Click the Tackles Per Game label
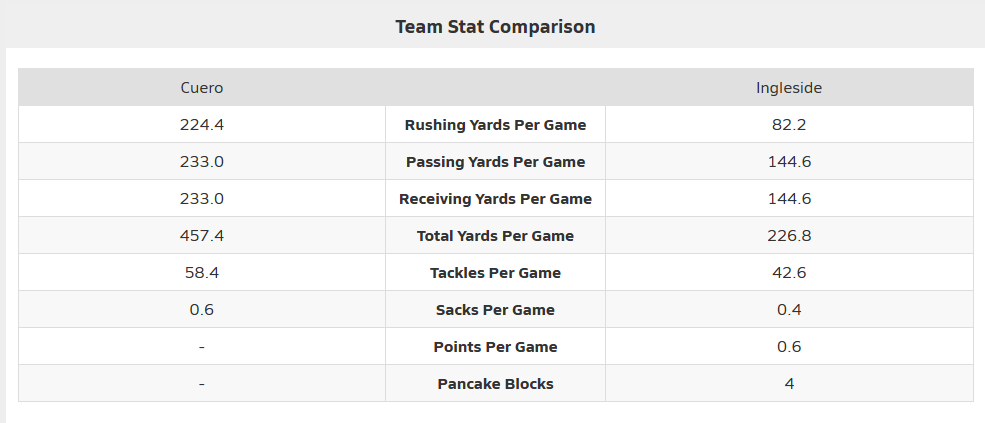The width and height of the screenshot is (985, 423). [495, 273]
